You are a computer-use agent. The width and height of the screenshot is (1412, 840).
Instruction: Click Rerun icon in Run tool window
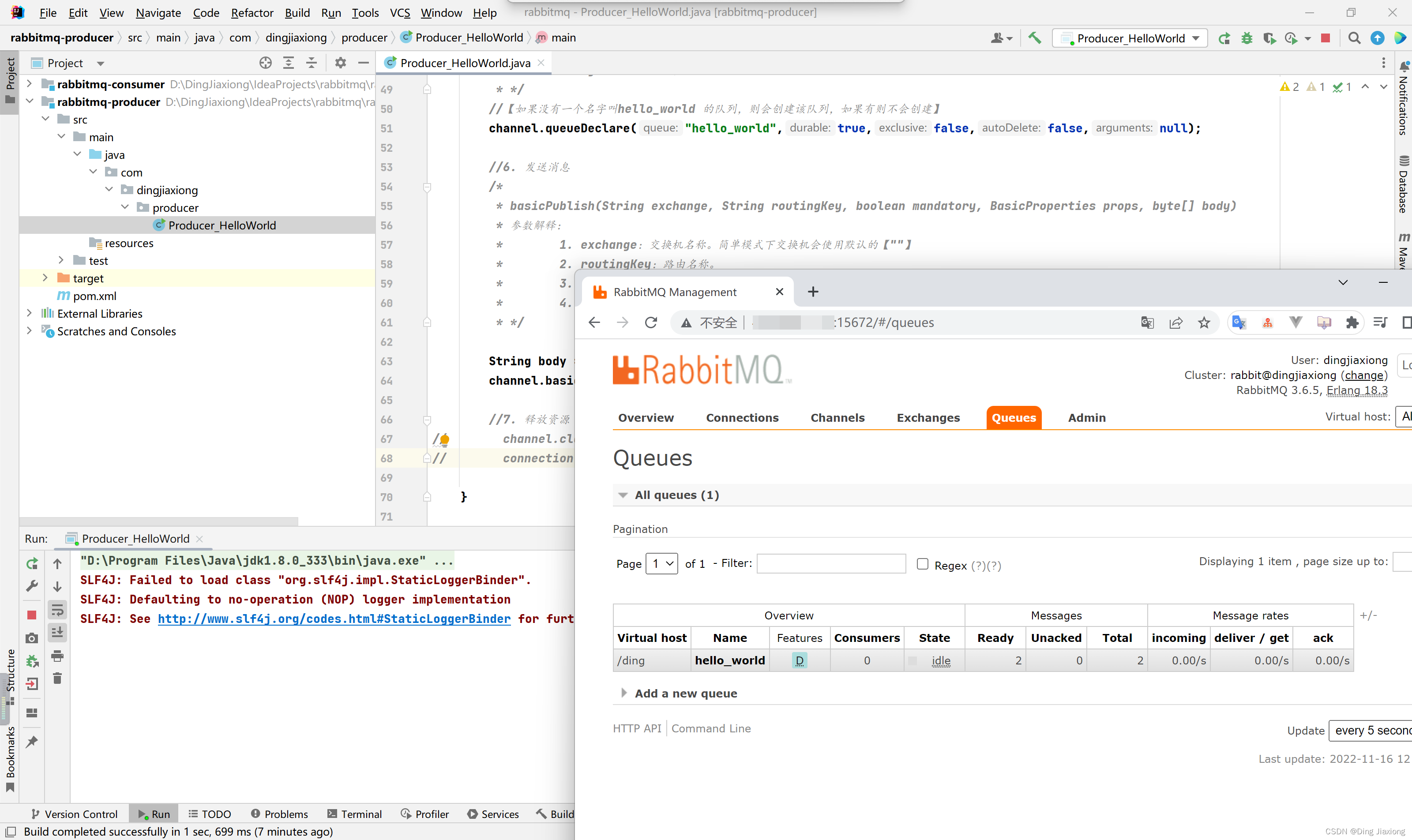coord(32,564)
